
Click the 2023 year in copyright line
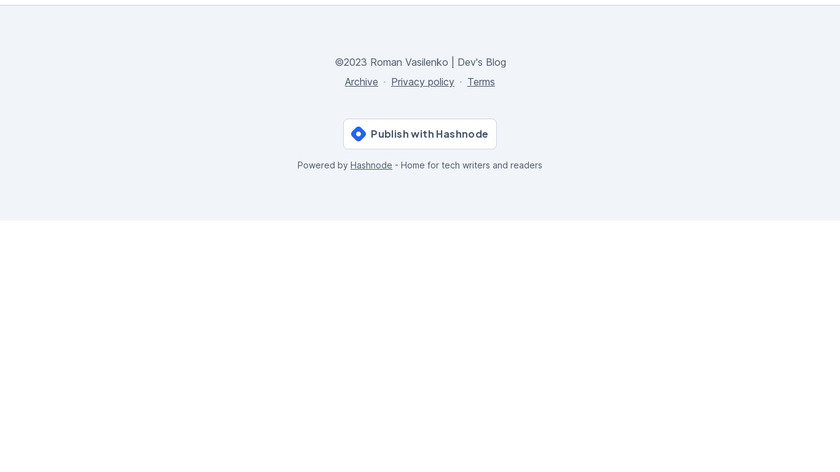click(355, 62)
